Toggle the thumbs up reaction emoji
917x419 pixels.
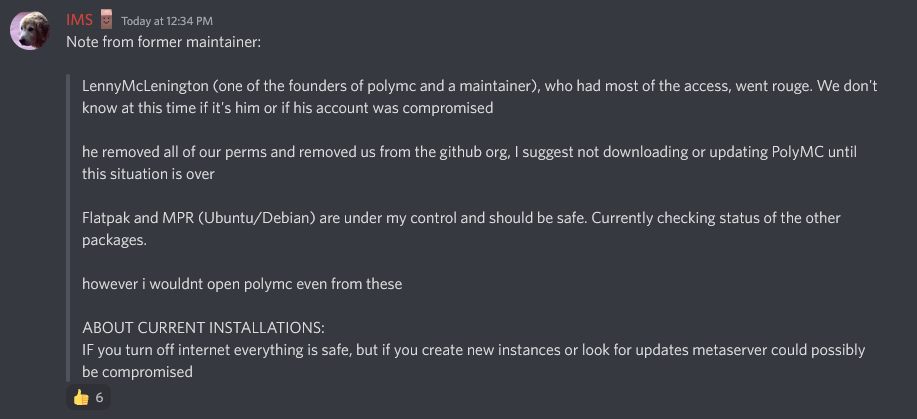[x=81, y=398]
